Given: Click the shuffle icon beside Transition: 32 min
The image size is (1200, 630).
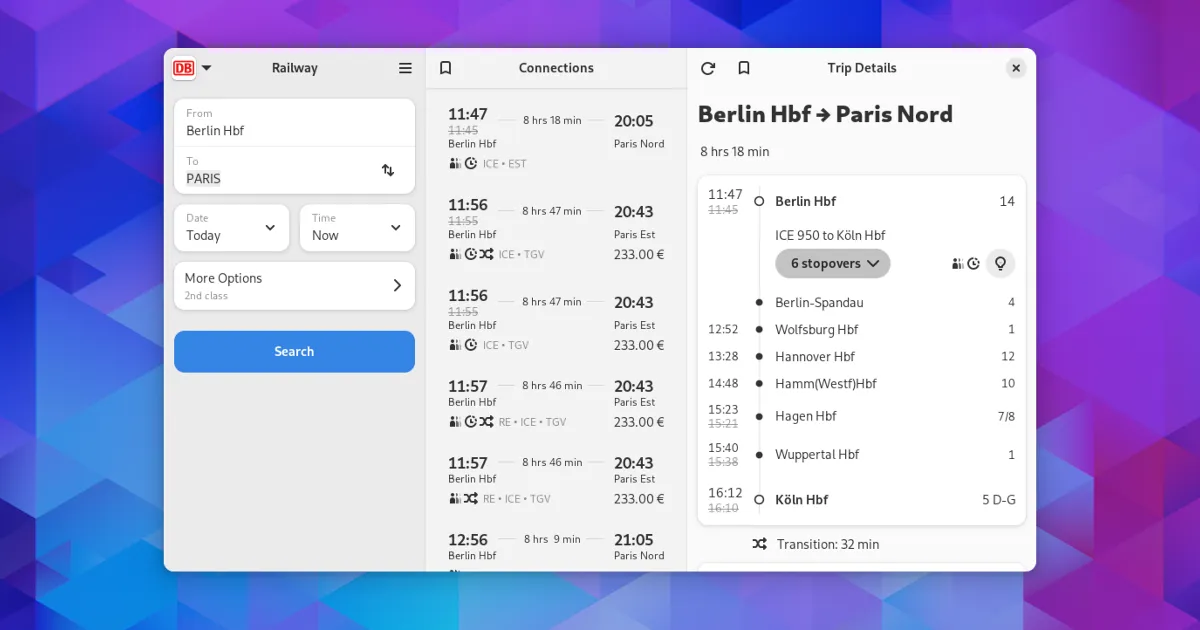Looking at the screenshot, I should [x=759, y=544].
